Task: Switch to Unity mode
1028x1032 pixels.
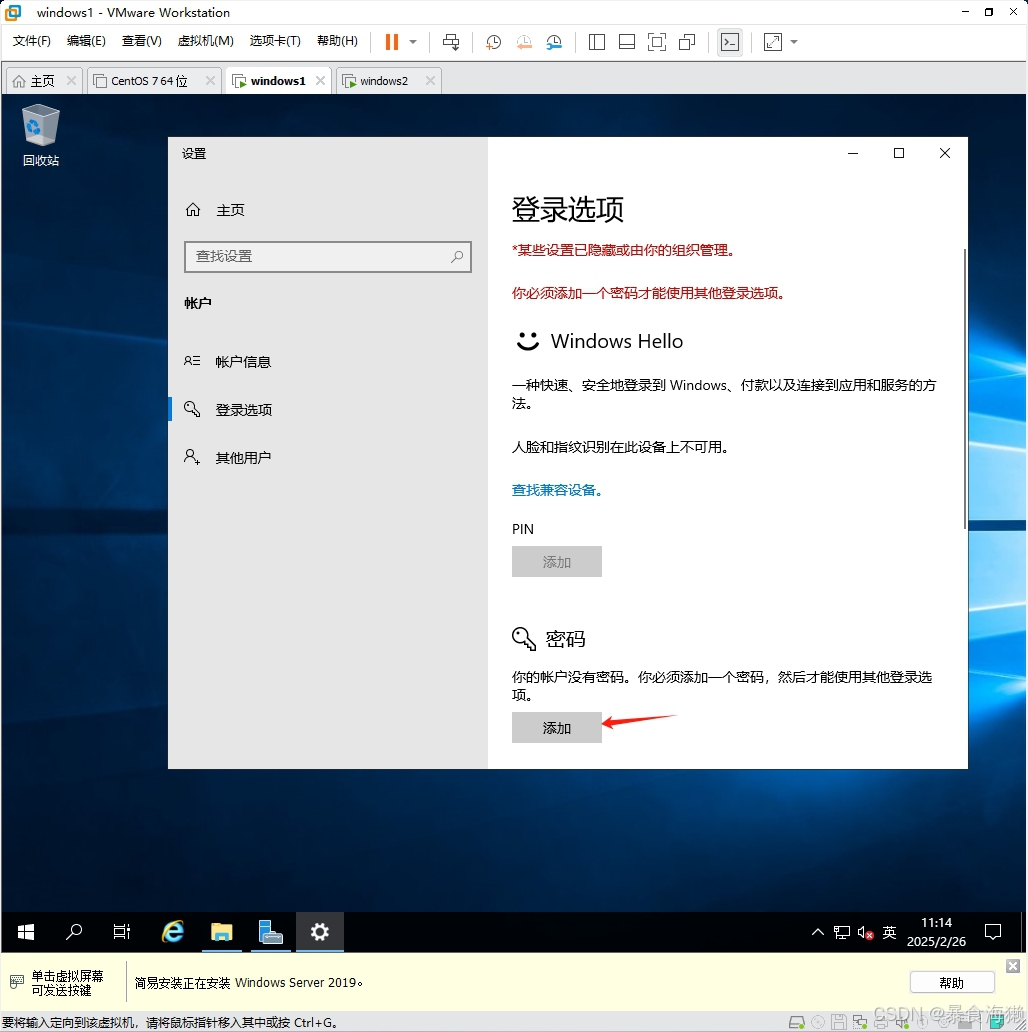Action: 687,42
